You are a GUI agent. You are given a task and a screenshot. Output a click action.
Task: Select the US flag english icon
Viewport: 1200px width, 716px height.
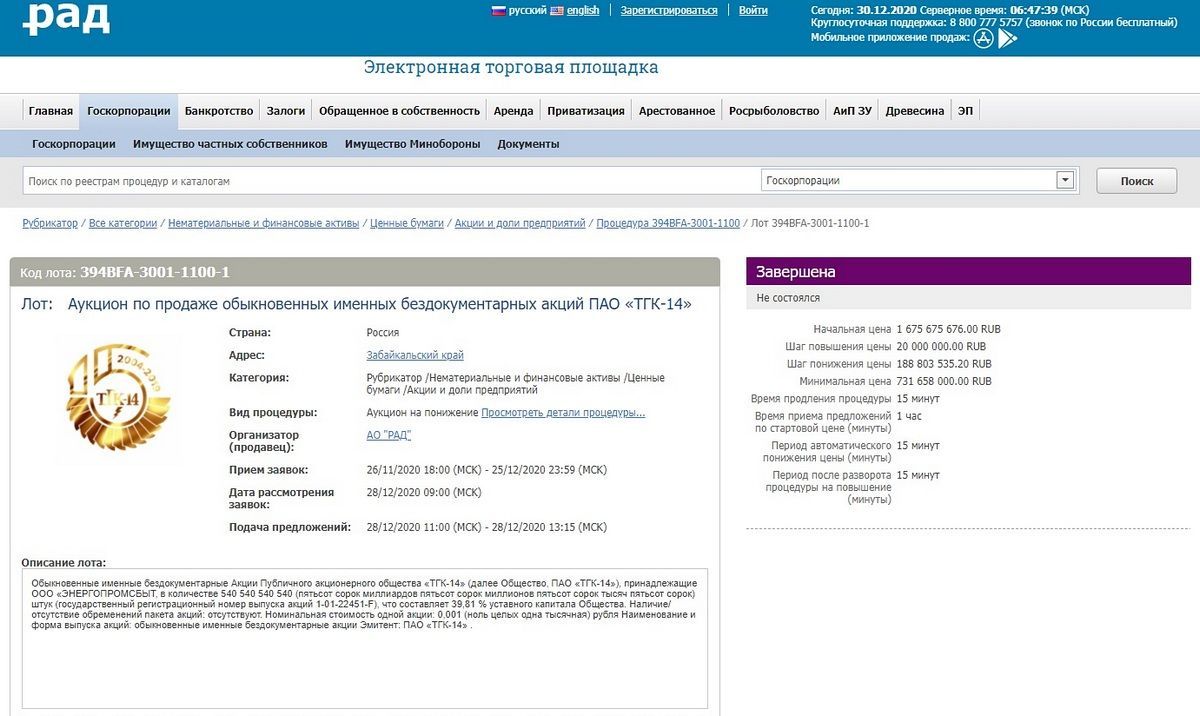pos(557,10)
